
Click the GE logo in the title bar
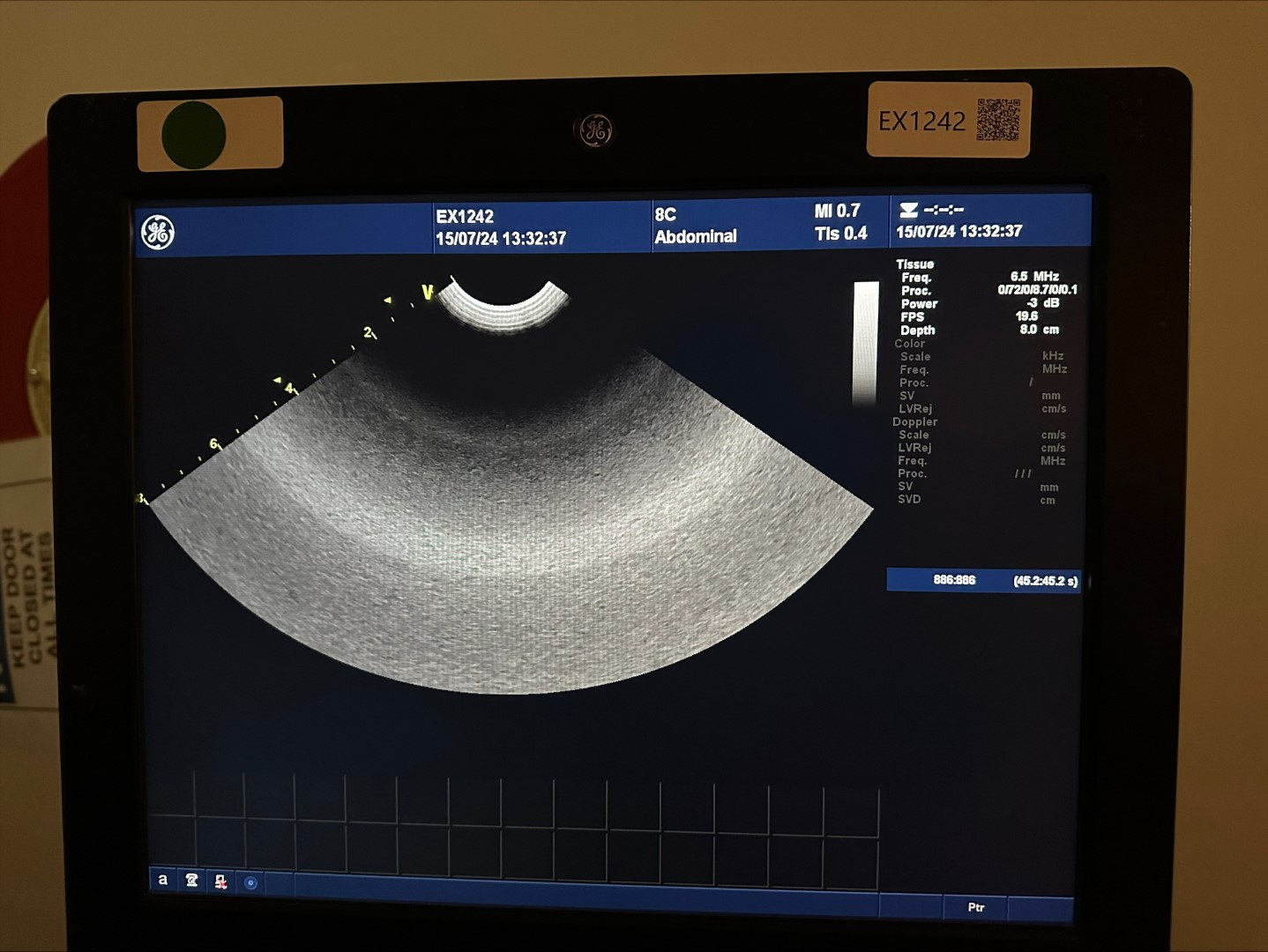158,233
